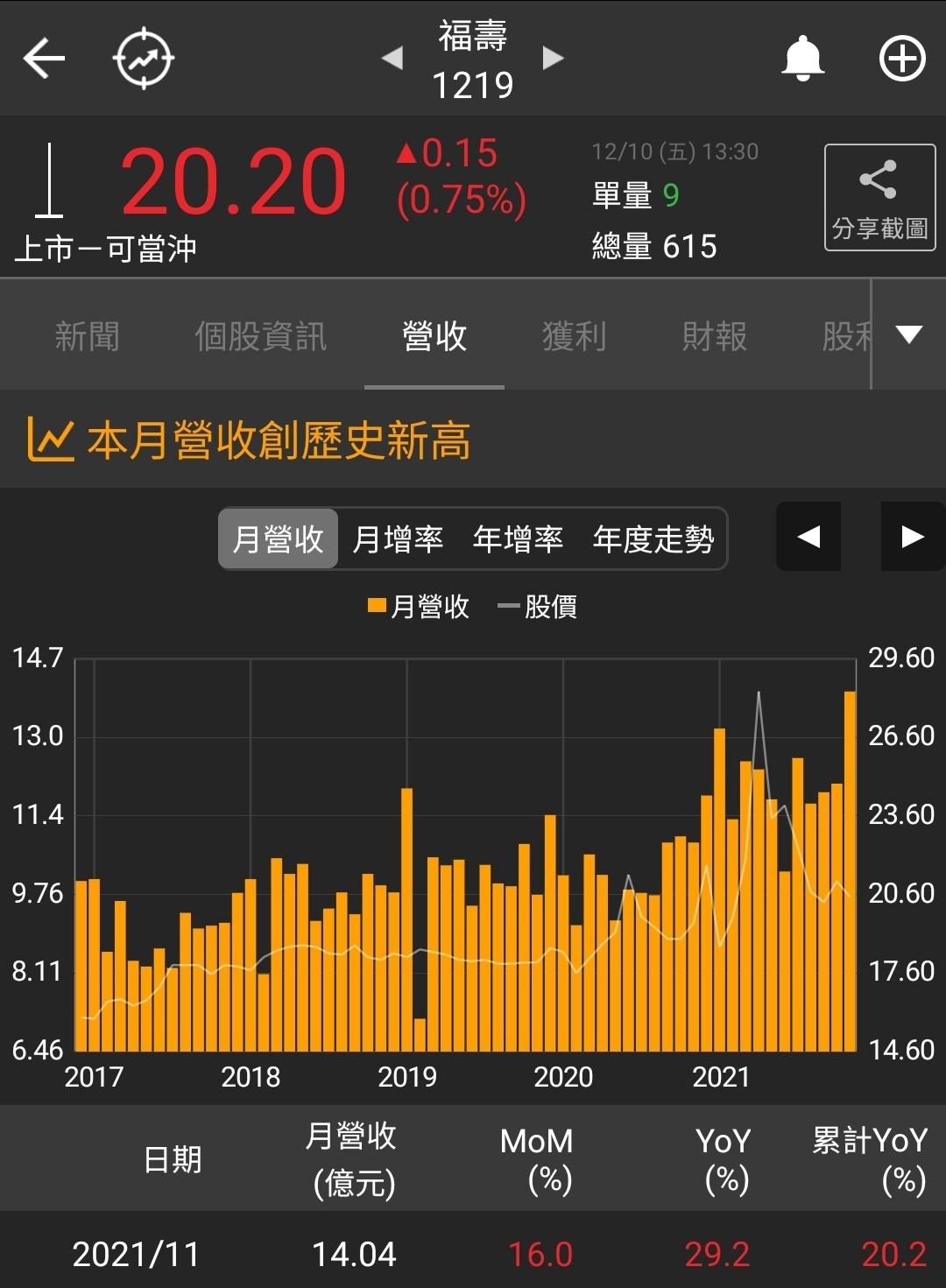Open the 獲利 tab
This screenshot has height=1288, width=946.
pyautogui.click(x=574, y=336)
